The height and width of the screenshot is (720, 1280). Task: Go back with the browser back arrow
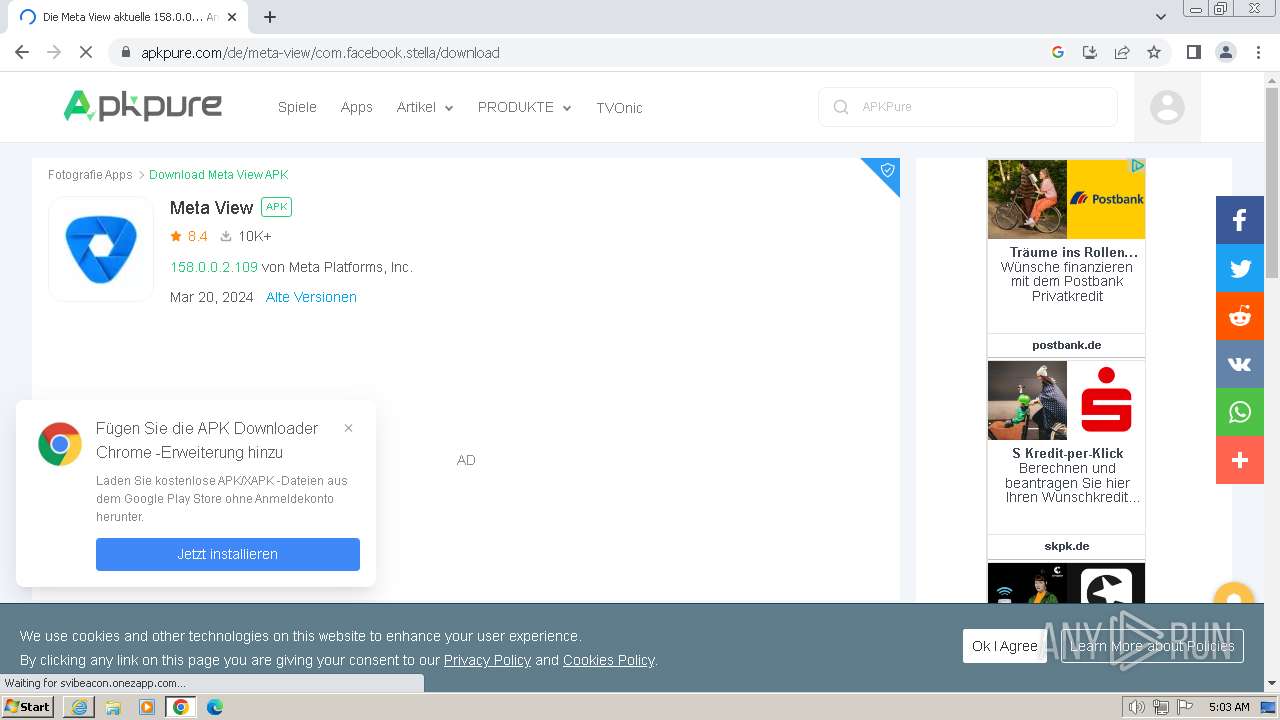(22, 52)
